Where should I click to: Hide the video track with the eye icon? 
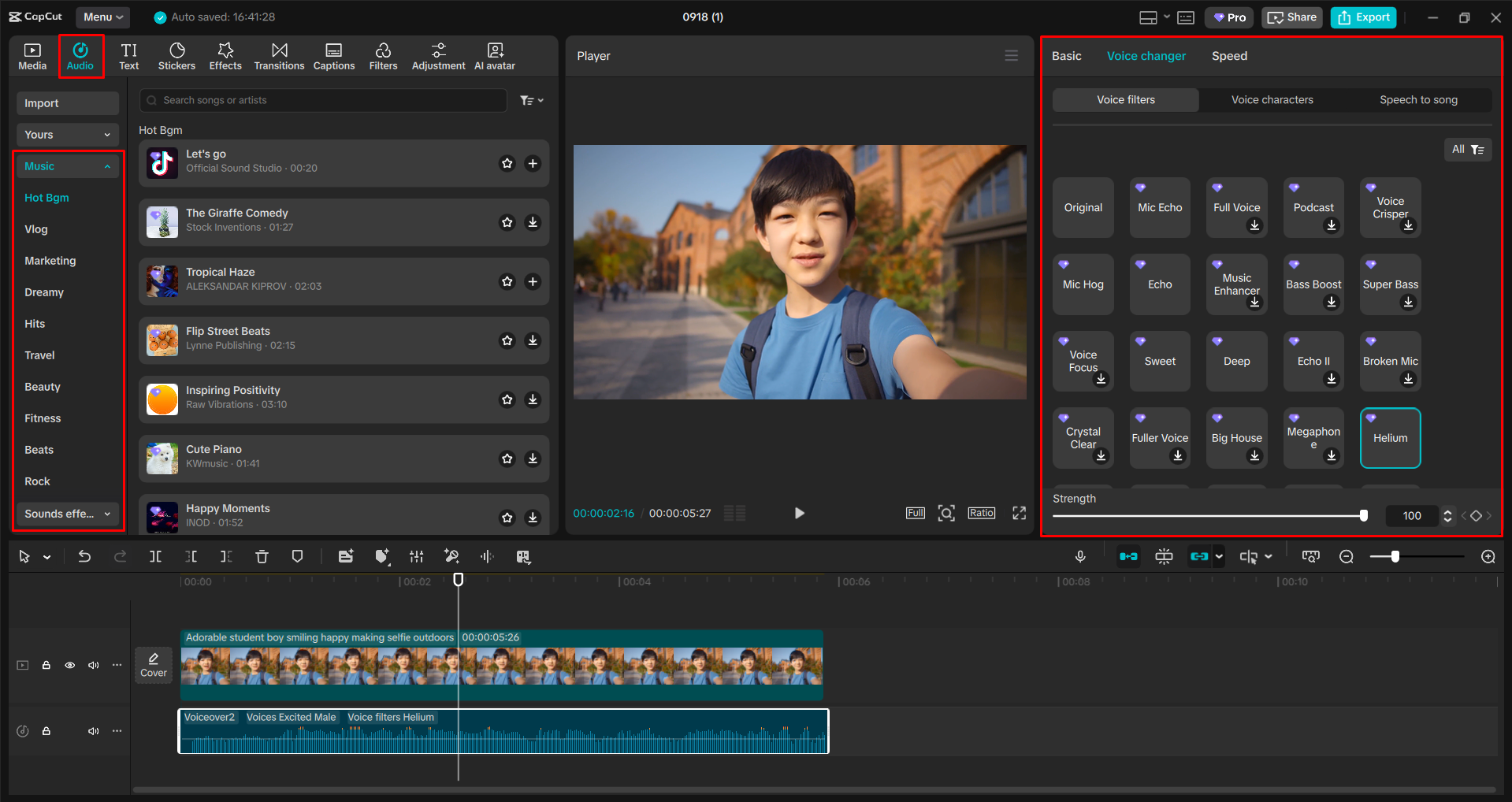point(69,664)
